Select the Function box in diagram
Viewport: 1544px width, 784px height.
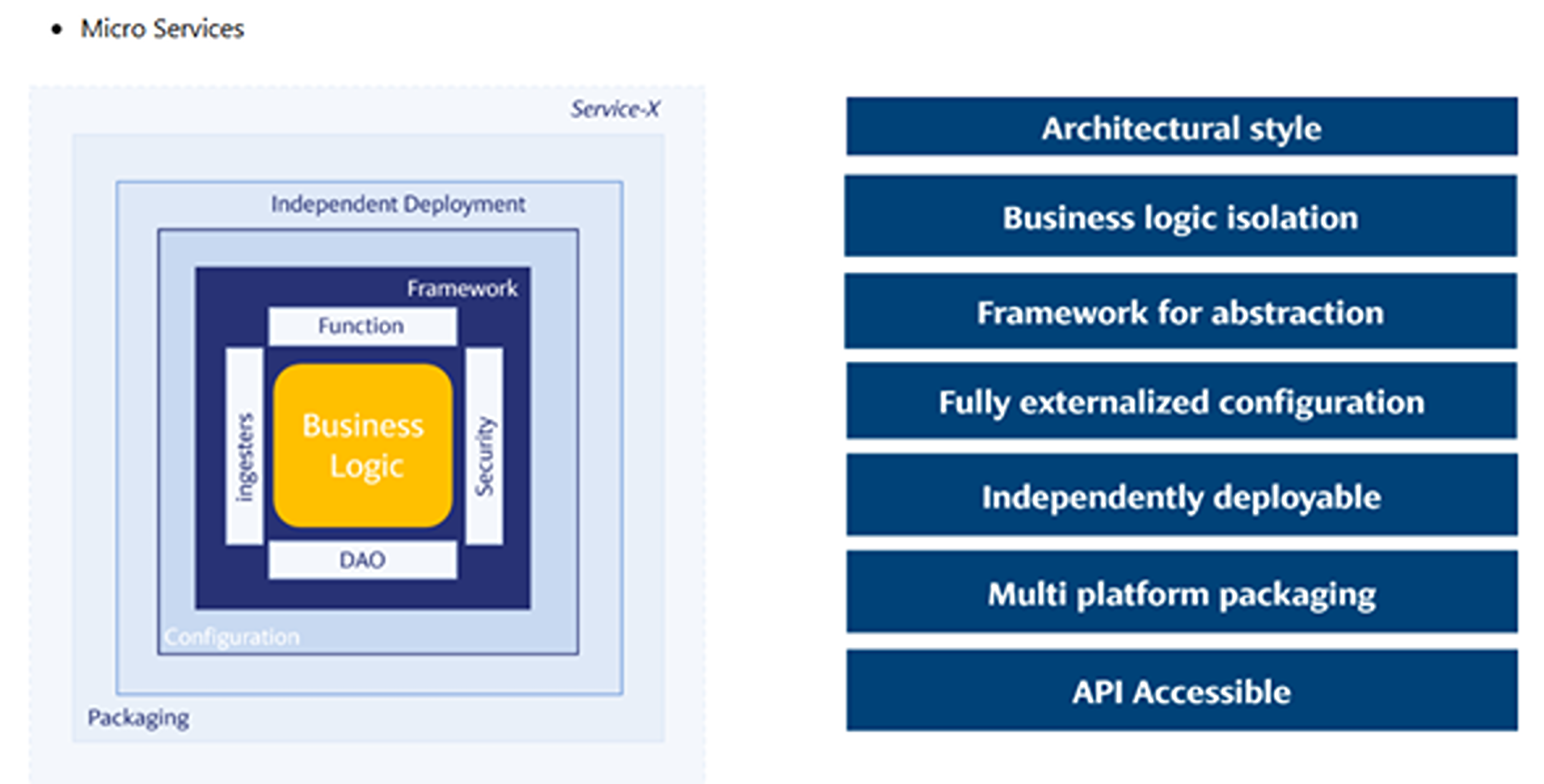pos(362,326)
